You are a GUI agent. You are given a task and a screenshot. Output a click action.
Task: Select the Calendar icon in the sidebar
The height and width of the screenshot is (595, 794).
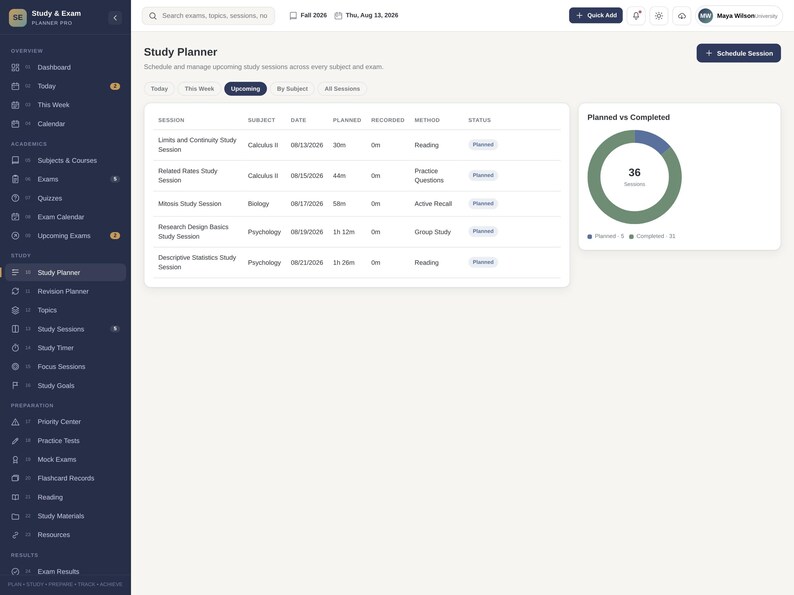coord(15,124)
